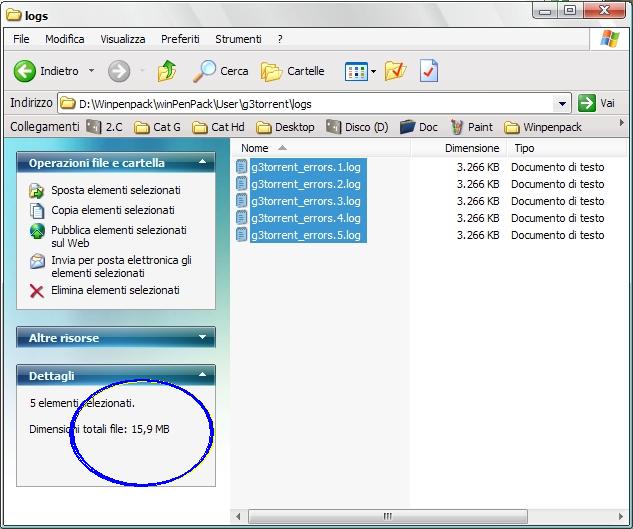Image resolution: width=633 pixels, height=529 pixels.
Task: Open the Winpenpack folder link
Action: [543, 127]
